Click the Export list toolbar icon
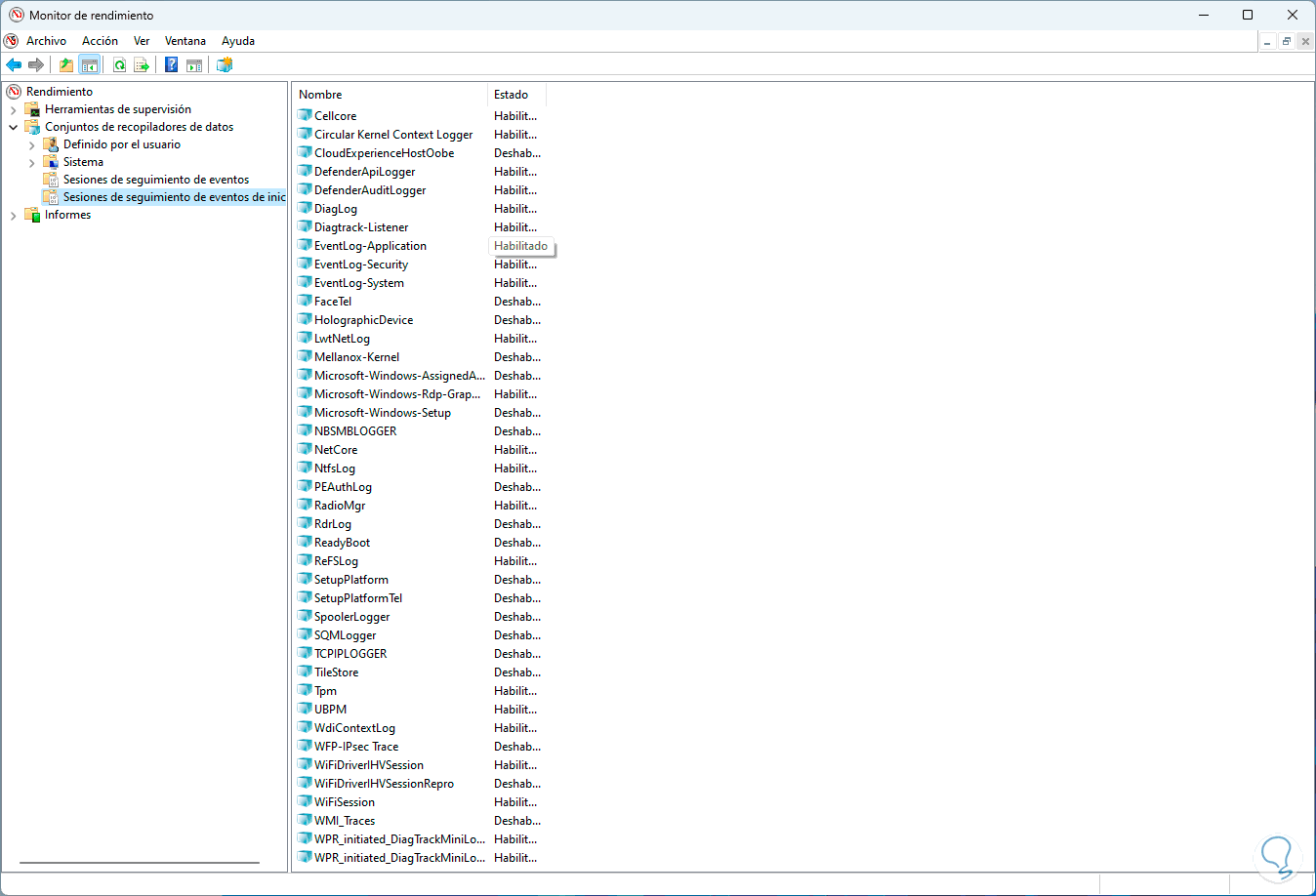The width and height of the screenshot is (1316, 896). click(142, 65)
